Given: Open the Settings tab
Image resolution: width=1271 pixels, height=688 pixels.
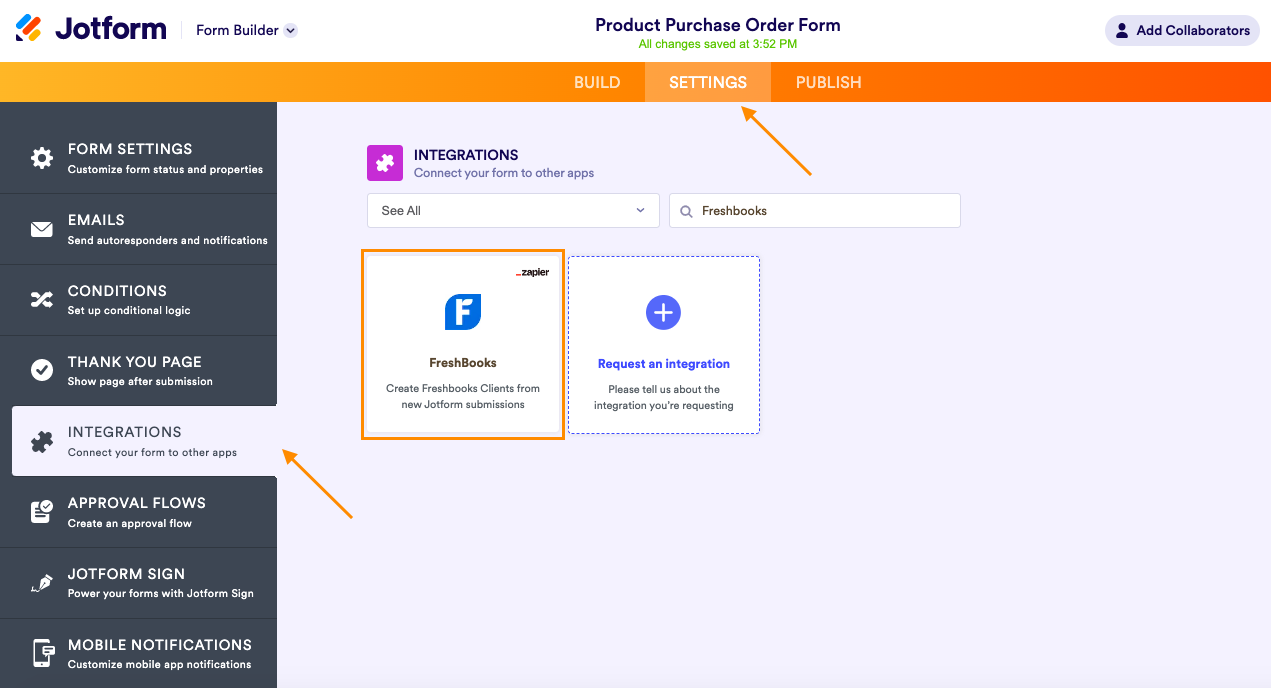Looking at the screenshot, I should tap(708, 82).
